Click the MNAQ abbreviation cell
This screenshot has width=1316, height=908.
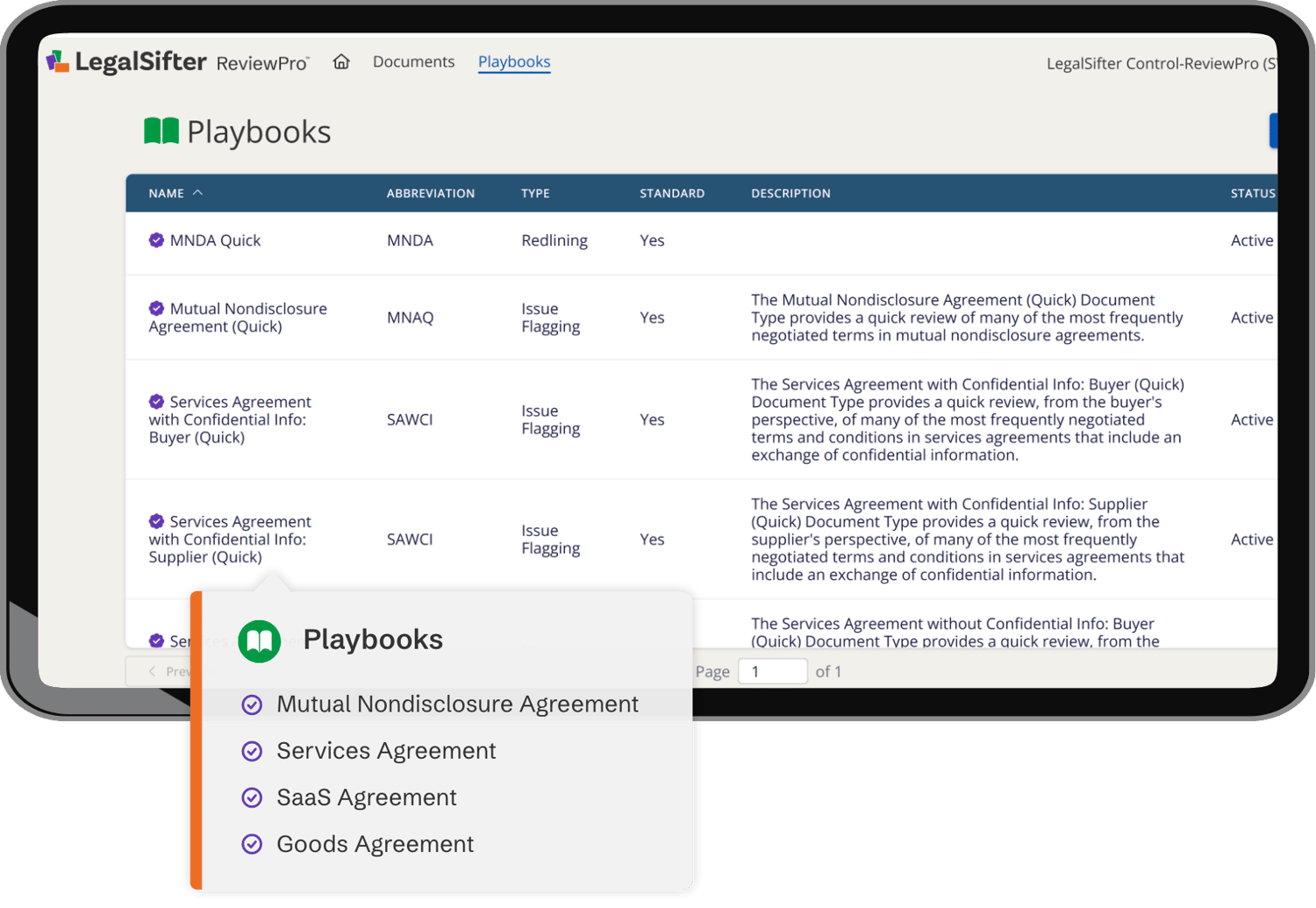click(410, 318)
